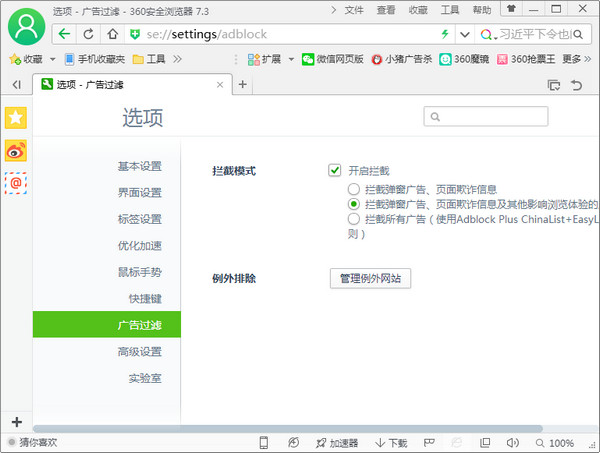The width and height of the screenshot is (600, 453).
Task: Click the options search input field
Action: (x=486, y=116)
